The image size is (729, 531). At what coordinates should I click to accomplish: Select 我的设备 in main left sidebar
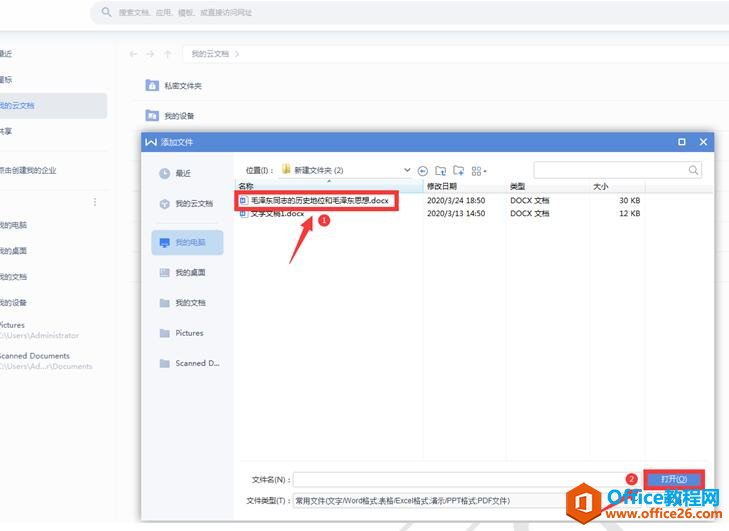pyautogui.click(x=13, y=303)
